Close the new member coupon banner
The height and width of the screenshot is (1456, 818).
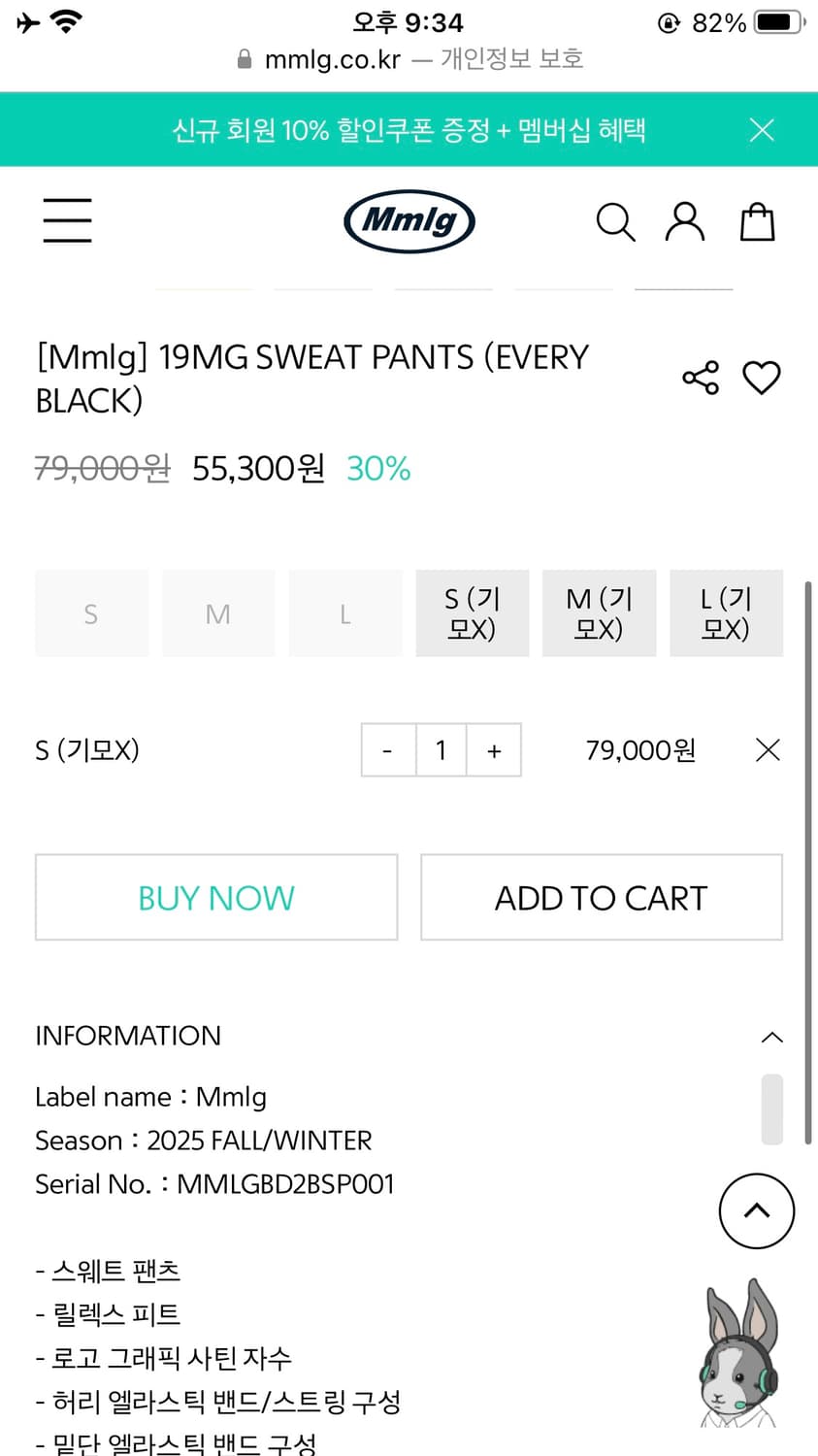[762, 130]
